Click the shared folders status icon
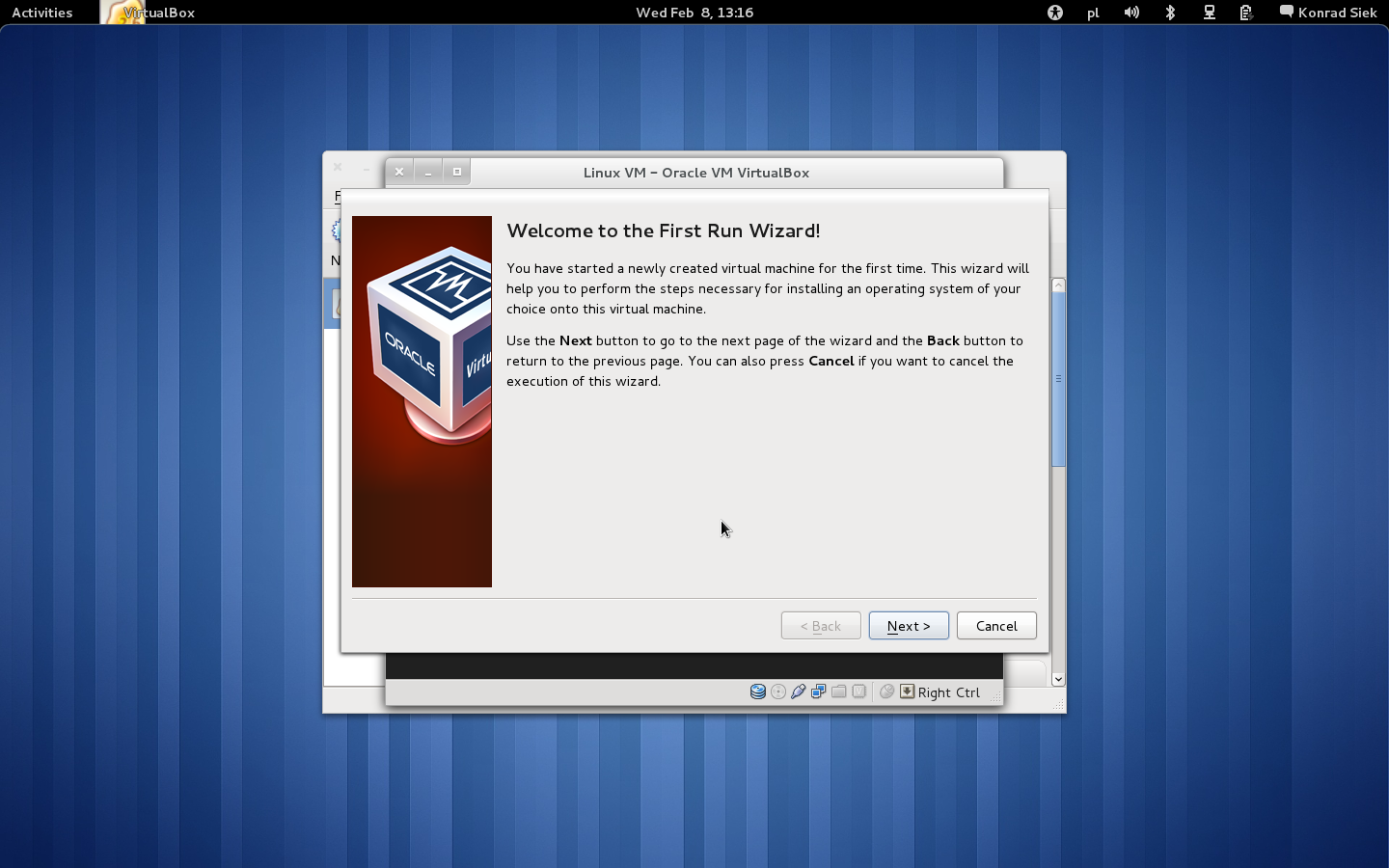The height and width of the screenshot is (868, 1389). coord(839,692)
